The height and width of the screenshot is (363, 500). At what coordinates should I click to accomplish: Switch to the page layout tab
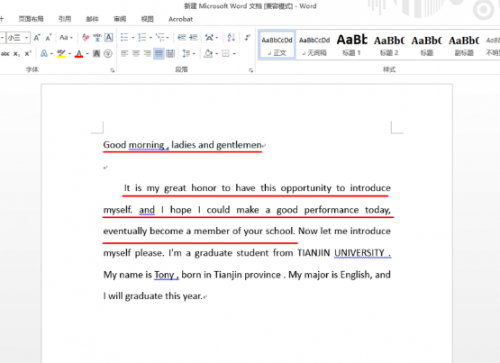[31, 19]
